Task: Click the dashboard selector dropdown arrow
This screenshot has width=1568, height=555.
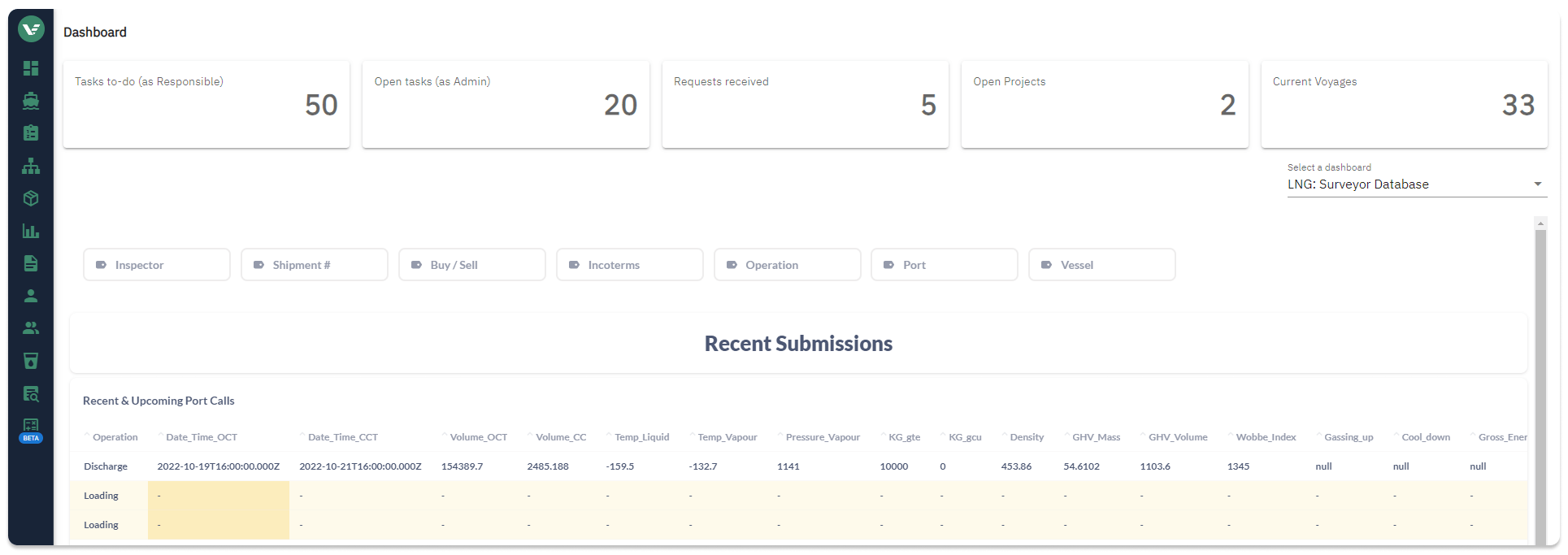Action: tap(1538, 184)
